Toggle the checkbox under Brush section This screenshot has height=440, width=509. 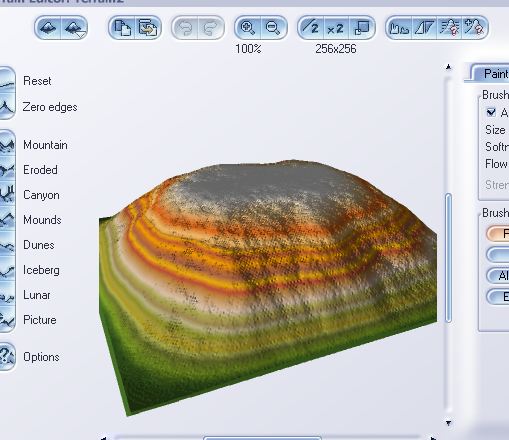[x=491, y=112]
